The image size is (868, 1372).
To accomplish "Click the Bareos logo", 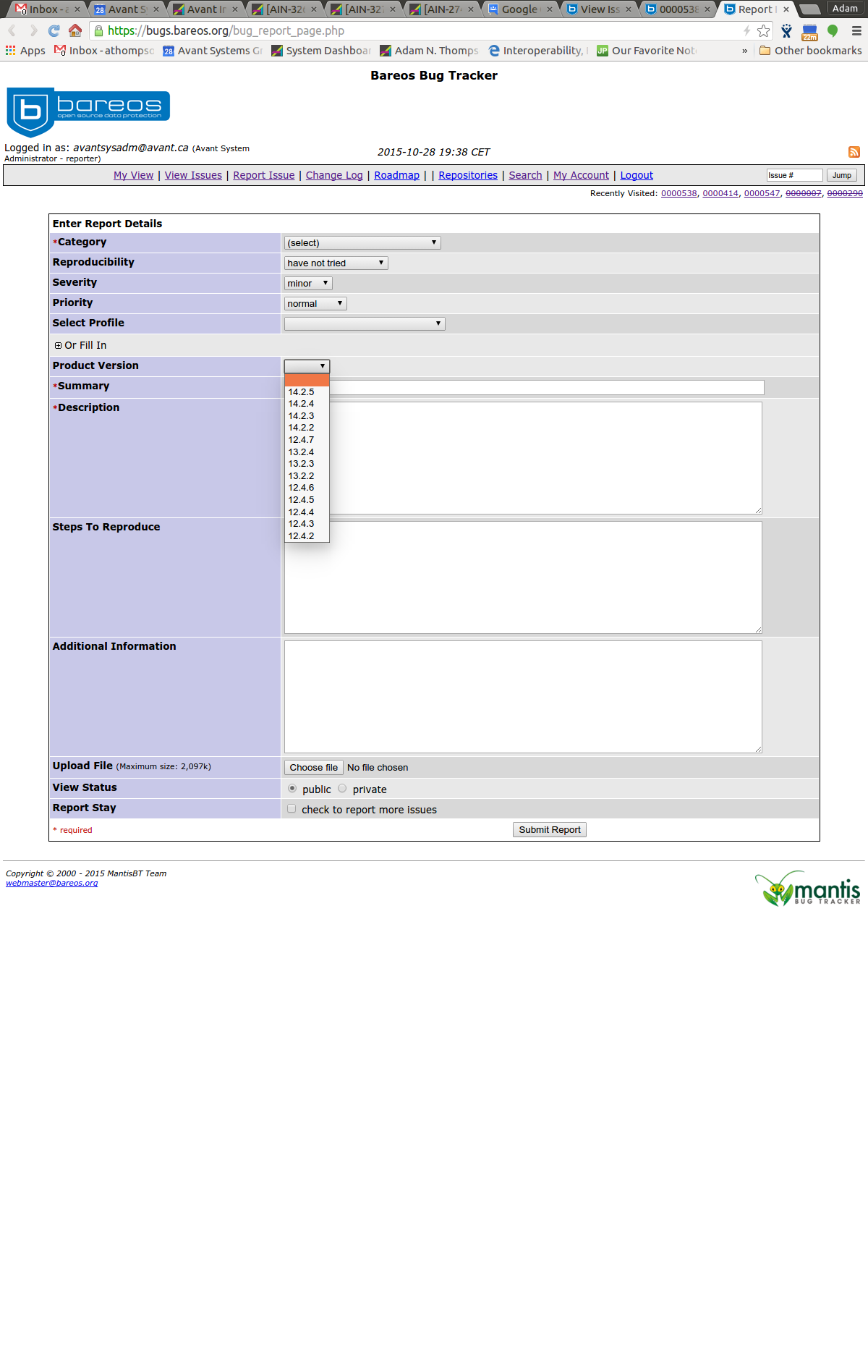I will [x=88, y=111].
